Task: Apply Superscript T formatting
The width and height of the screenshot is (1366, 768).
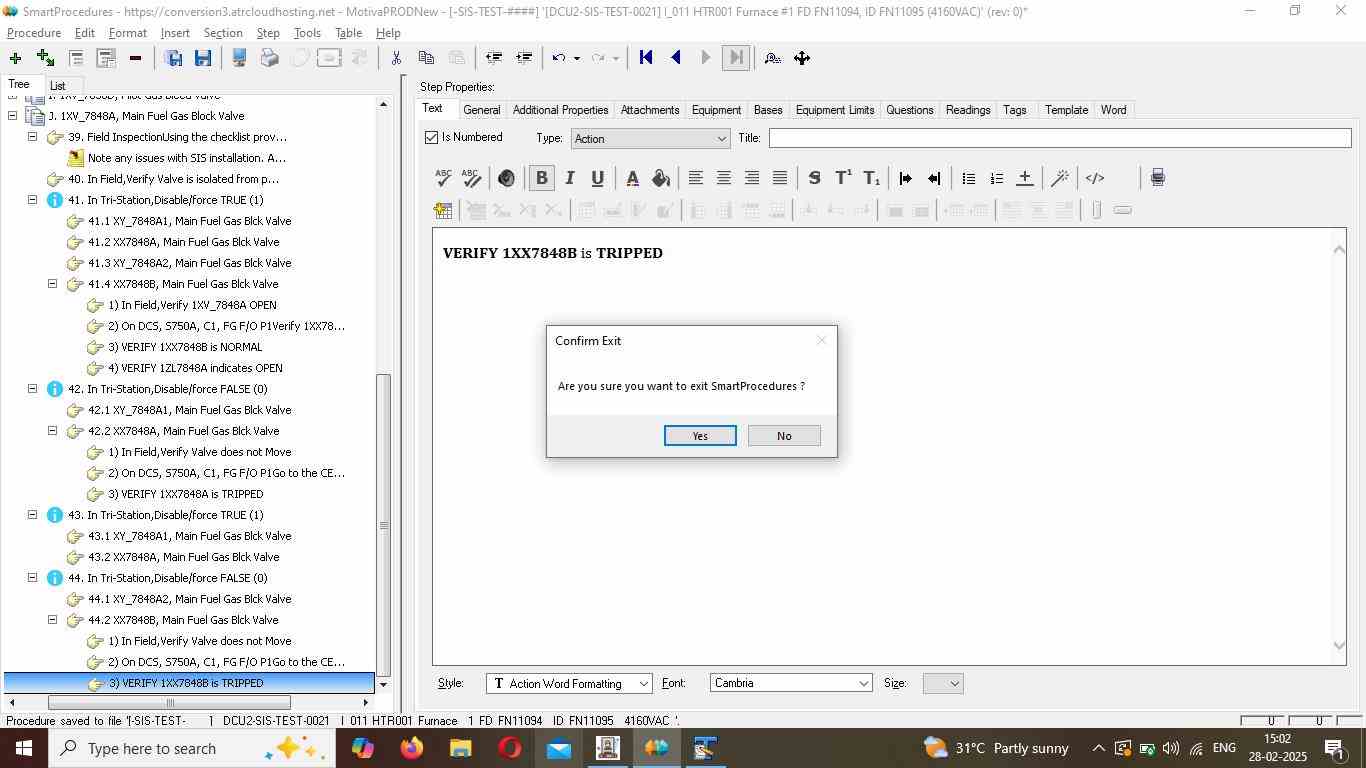Action: 843,178
